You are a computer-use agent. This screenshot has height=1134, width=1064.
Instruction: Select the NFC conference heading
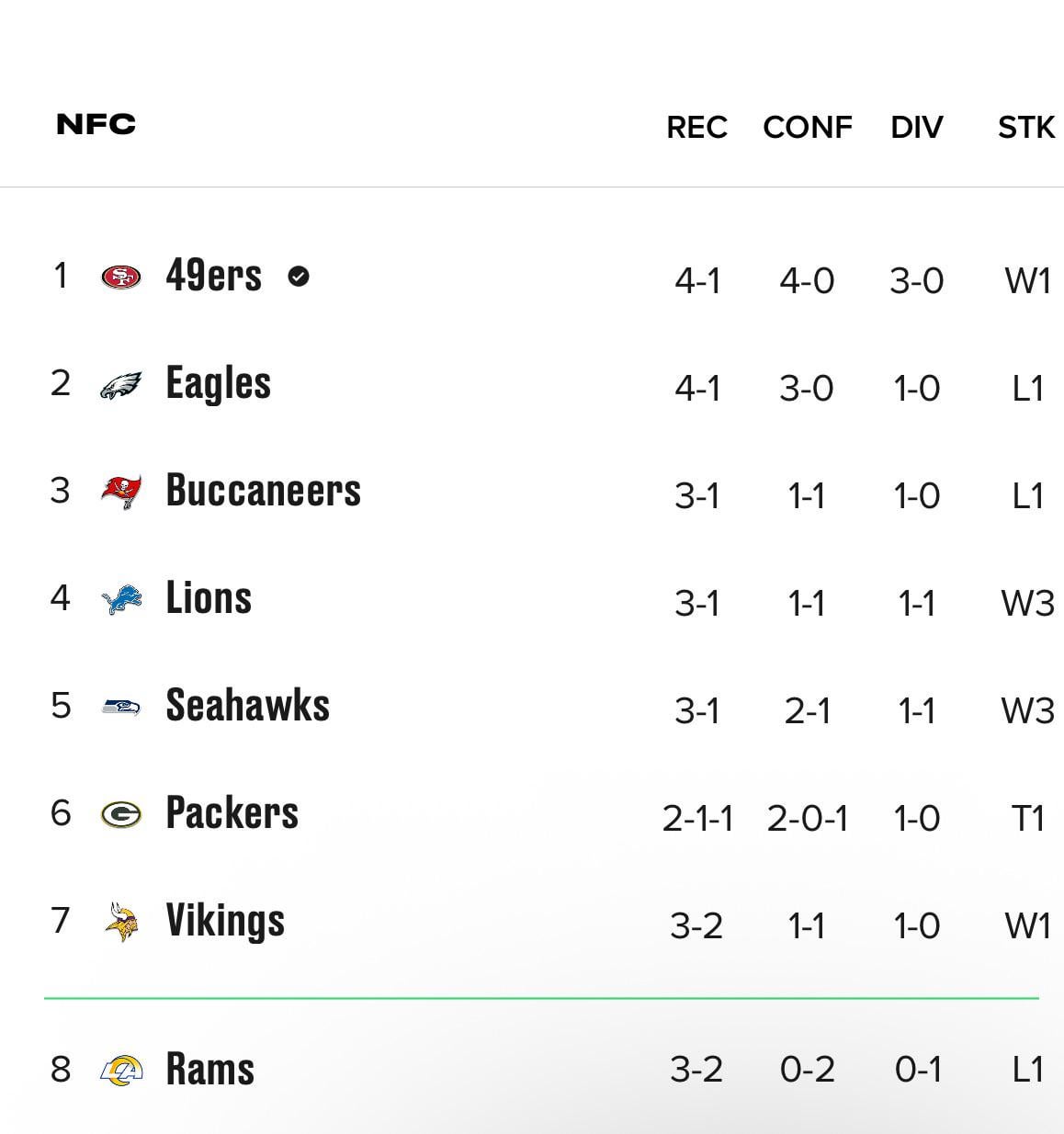tap(96, 124)
